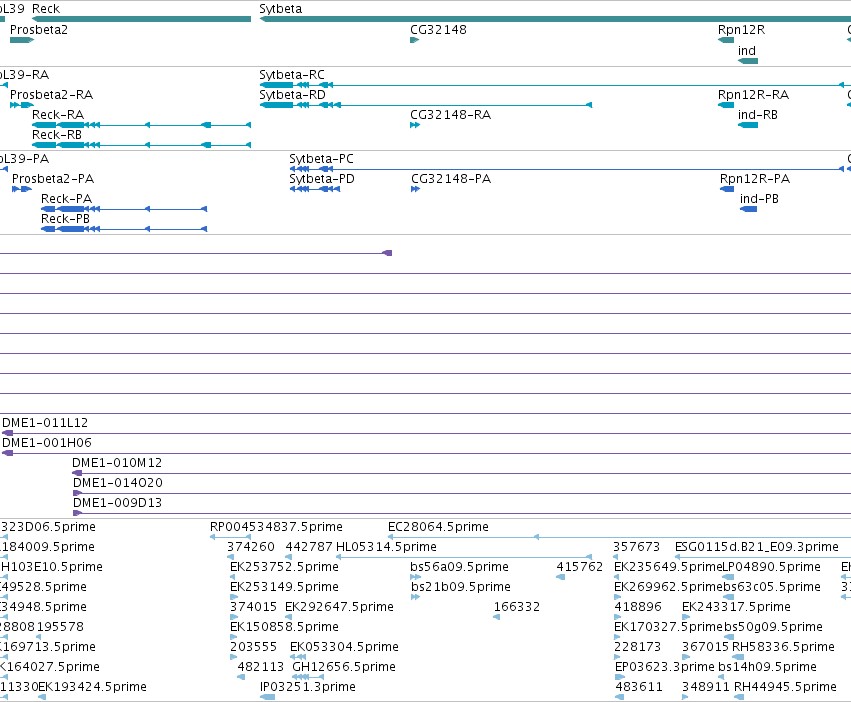851x702 pixels.
Task: Open the Rpn12R-PA CDS feature
Action: coord(727,189)
